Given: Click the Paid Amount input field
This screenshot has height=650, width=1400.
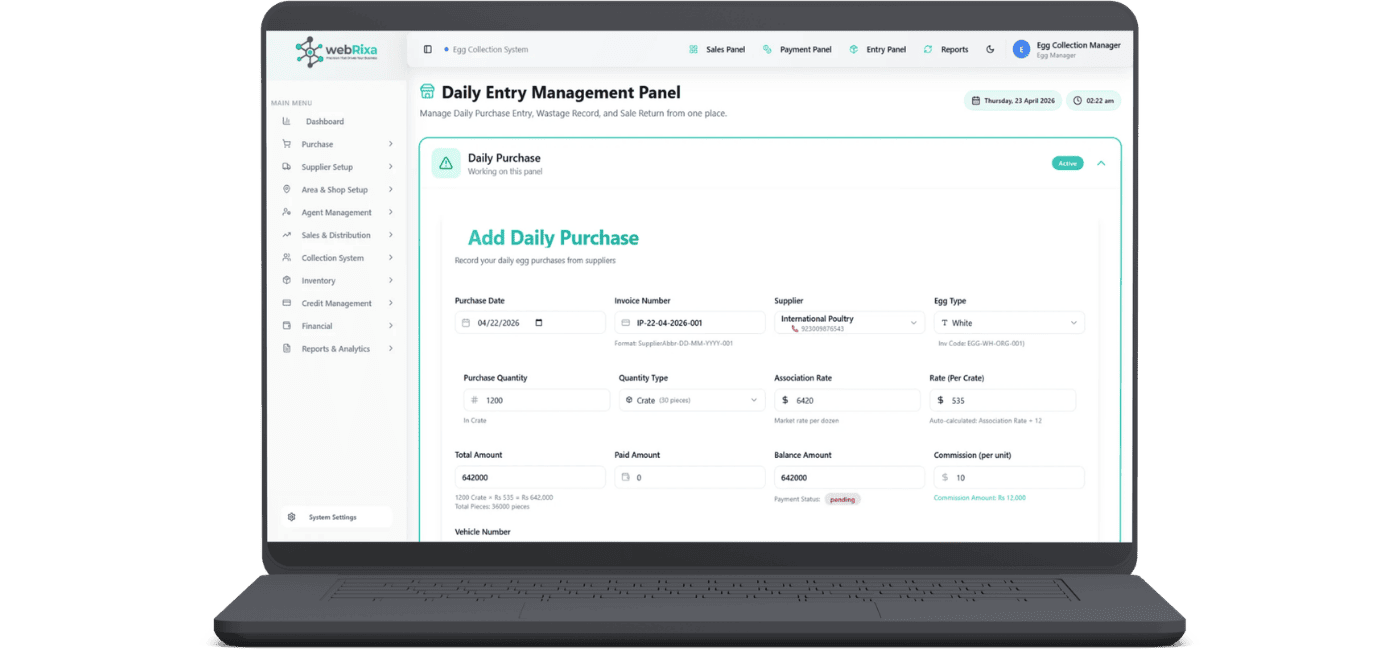Looking at the screenshot, I should click(x=690, y=477).
